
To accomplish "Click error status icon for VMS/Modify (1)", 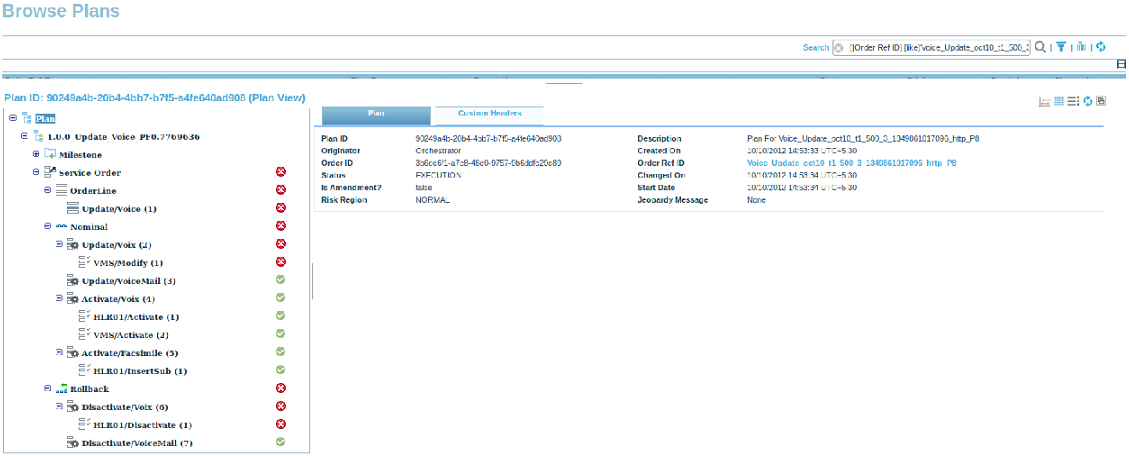I will [281, 262].
